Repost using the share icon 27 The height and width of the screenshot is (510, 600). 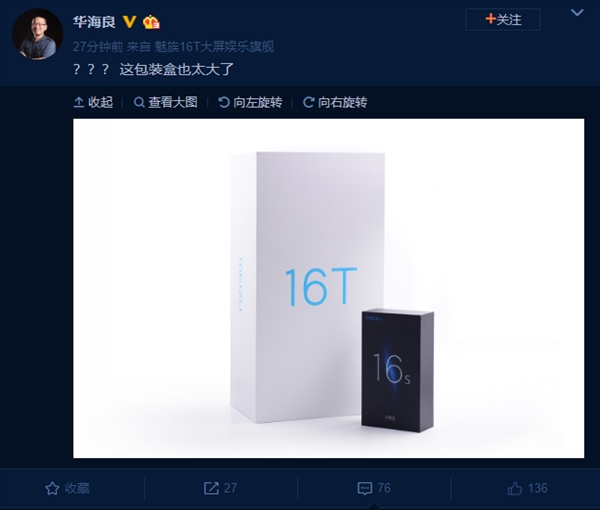pyautogui.click(x=220, y=488)
